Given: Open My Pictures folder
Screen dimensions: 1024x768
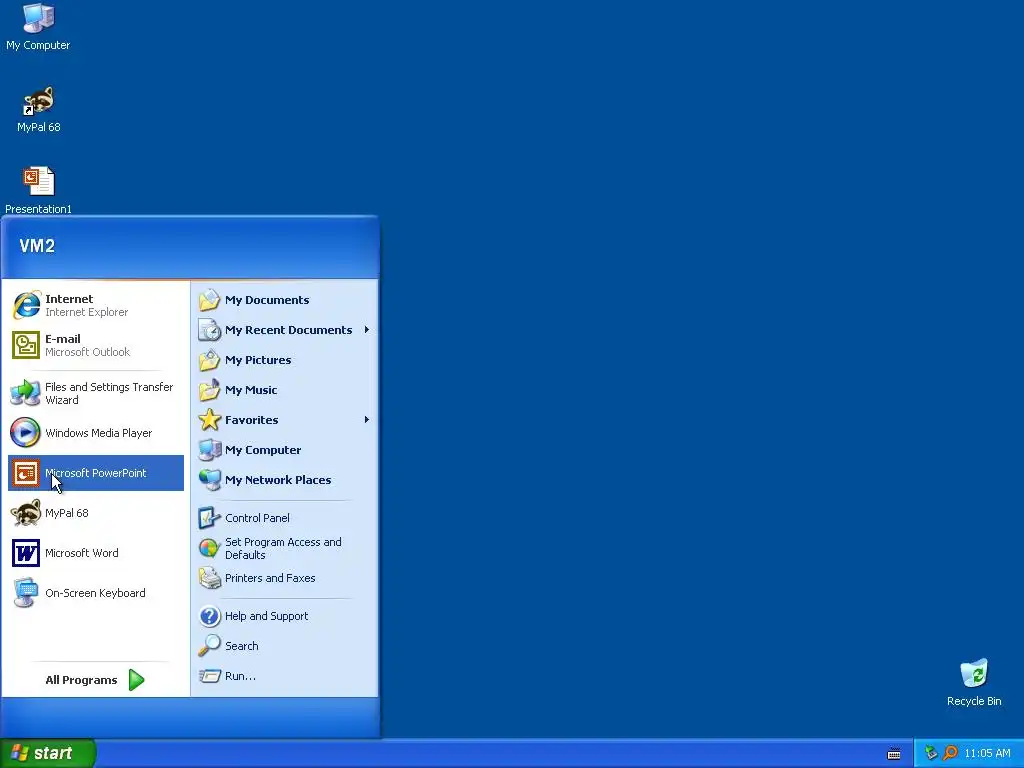Looking at the screenshot, I should [x=284, y=360].
